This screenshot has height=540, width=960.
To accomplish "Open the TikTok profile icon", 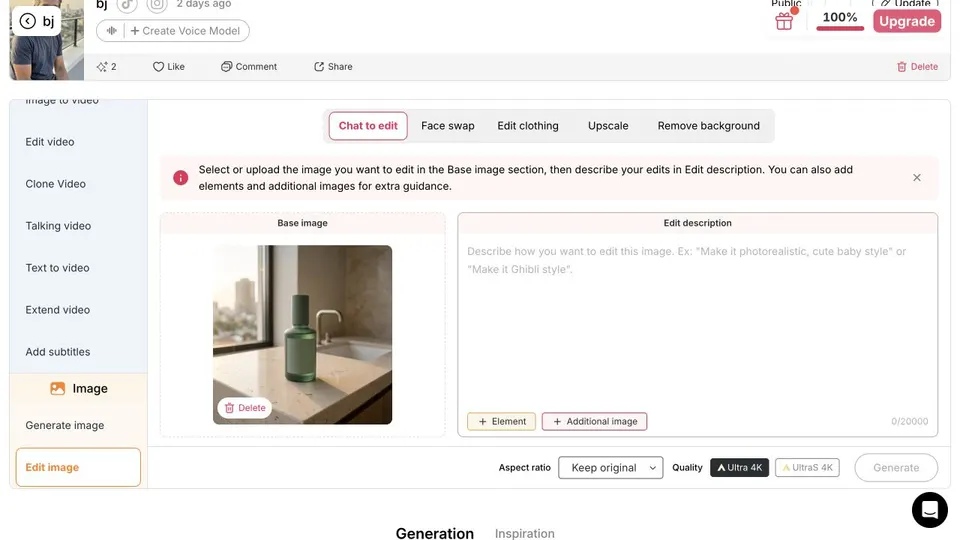I will pos(127,6).
